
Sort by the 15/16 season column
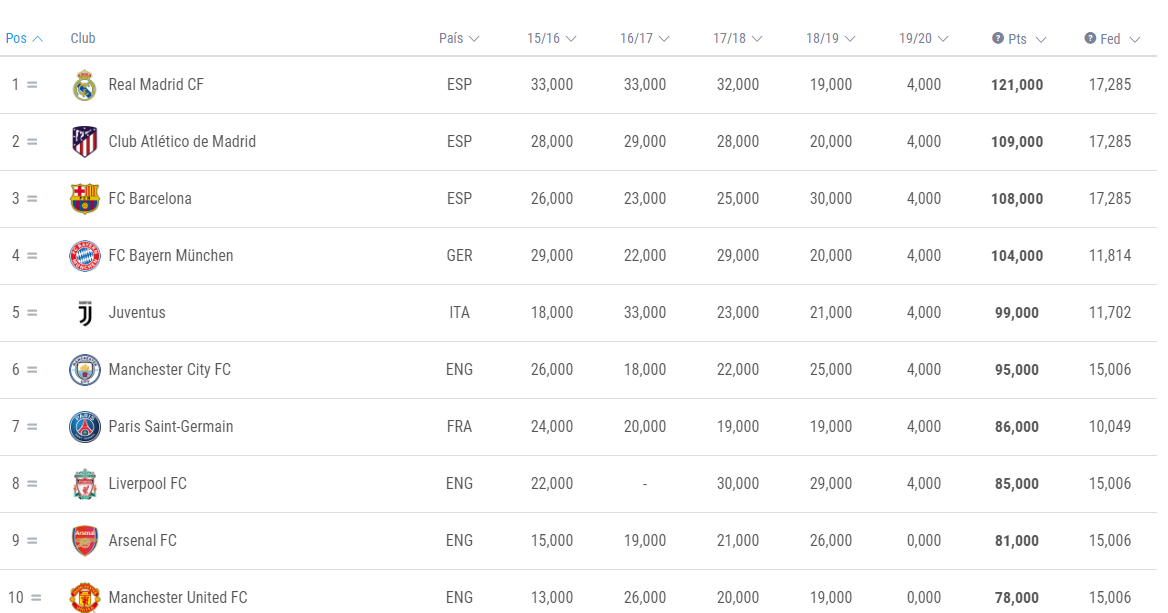(552, 38)
